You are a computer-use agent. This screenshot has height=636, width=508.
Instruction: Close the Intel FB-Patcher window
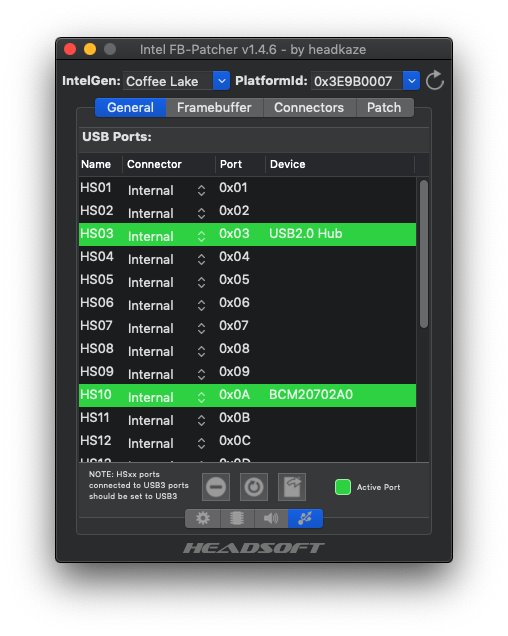(x=70, y=49)
